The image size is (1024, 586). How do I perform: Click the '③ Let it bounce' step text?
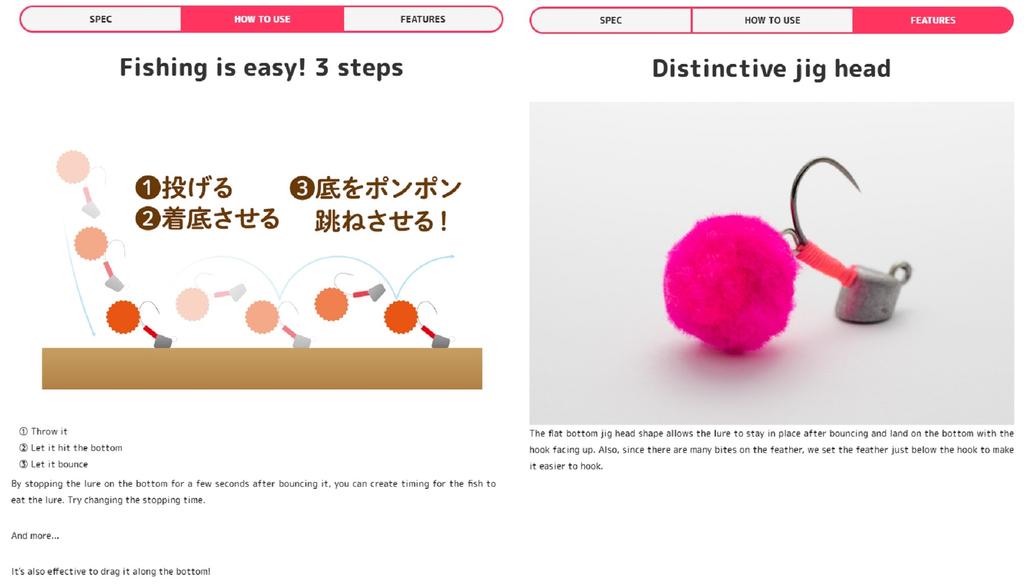pyautogui.click(x=54, y=464)
